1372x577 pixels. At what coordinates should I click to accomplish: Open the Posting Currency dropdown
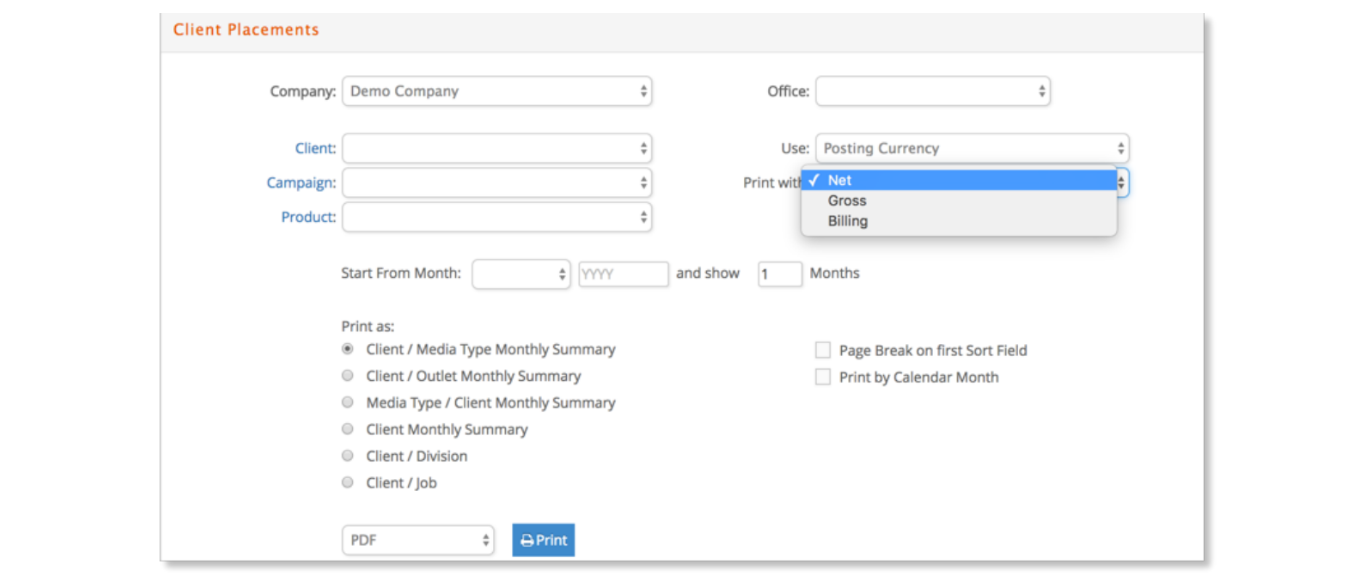click(x=971, y=149)
